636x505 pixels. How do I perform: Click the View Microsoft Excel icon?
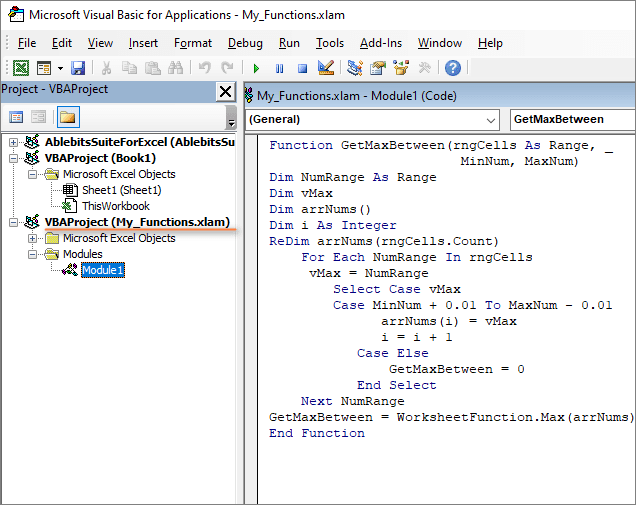[x=20, y=68]
